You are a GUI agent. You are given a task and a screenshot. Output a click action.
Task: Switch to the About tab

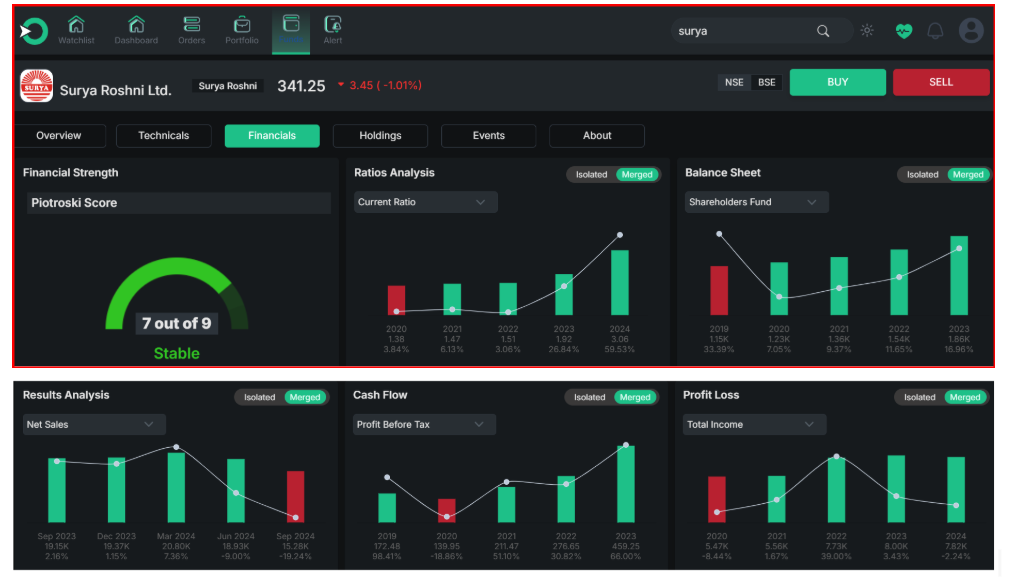597,135
